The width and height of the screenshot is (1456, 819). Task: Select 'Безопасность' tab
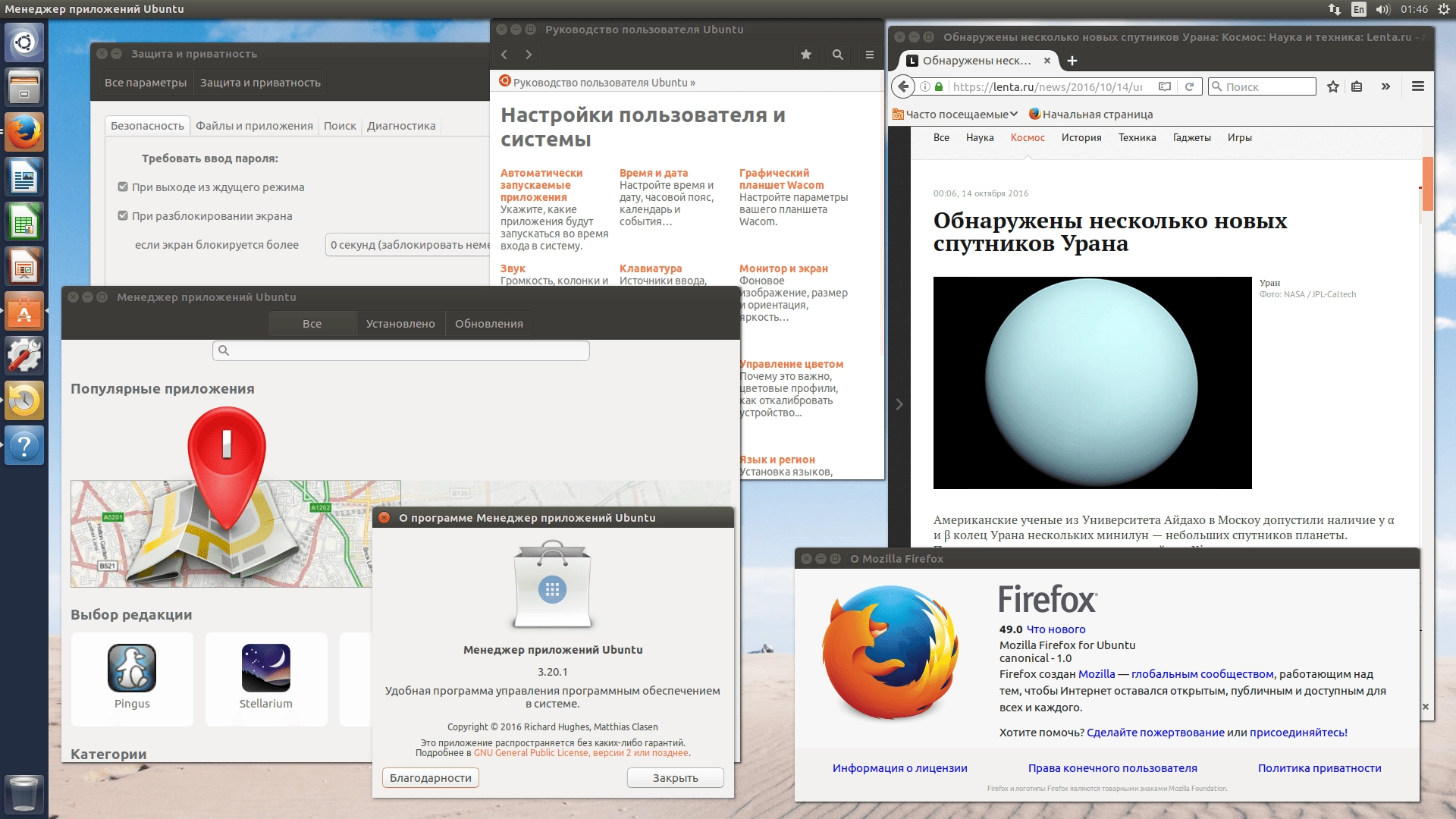(x=147, y=126)
